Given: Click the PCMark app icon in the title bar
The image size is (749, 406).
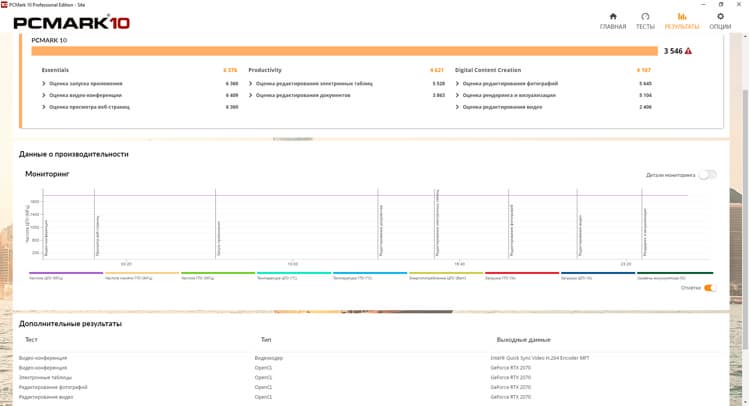Looking at the screenshot, I should coord(4,4).
